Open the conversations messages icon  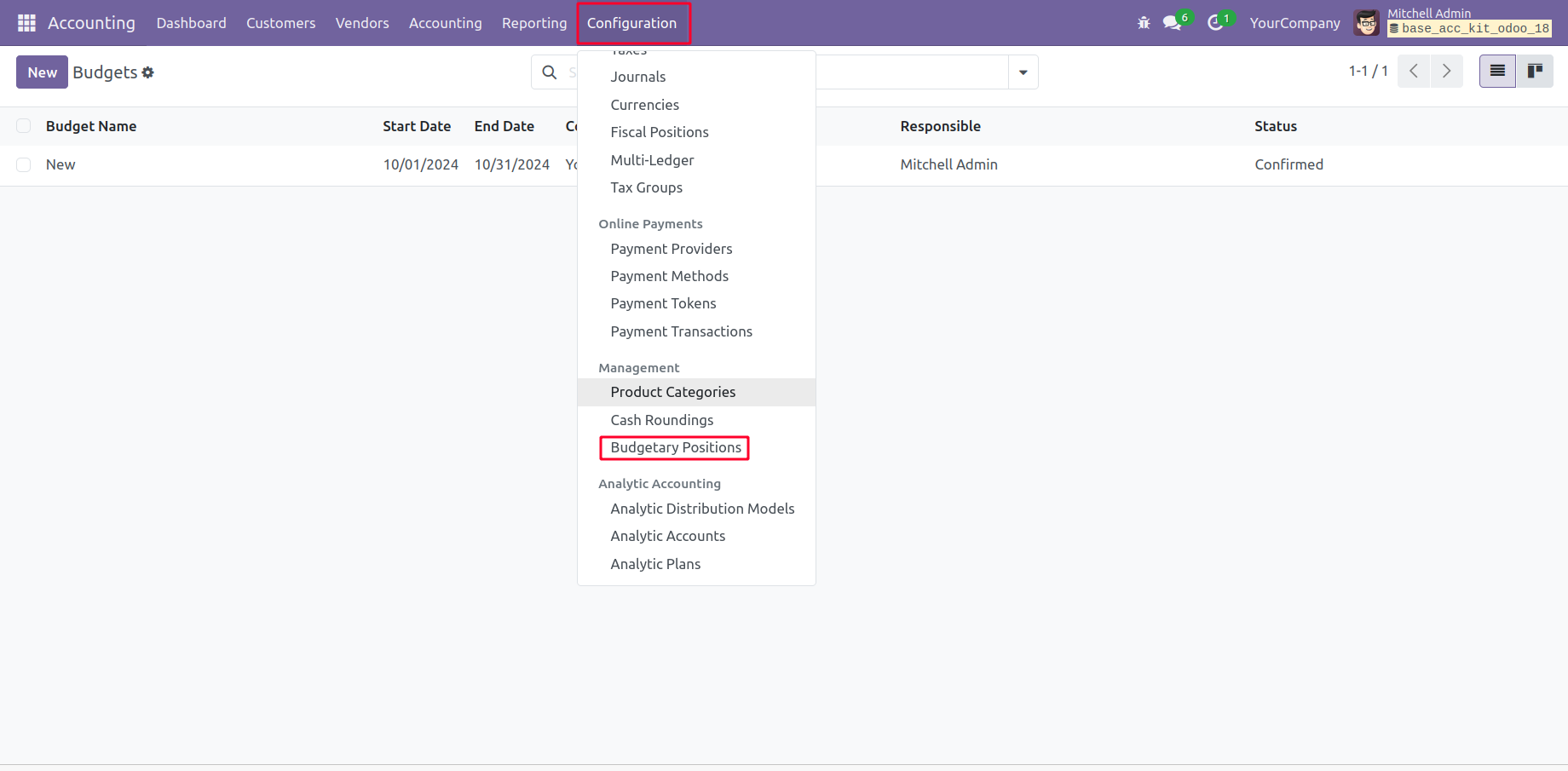click(x=1172, y=23)
